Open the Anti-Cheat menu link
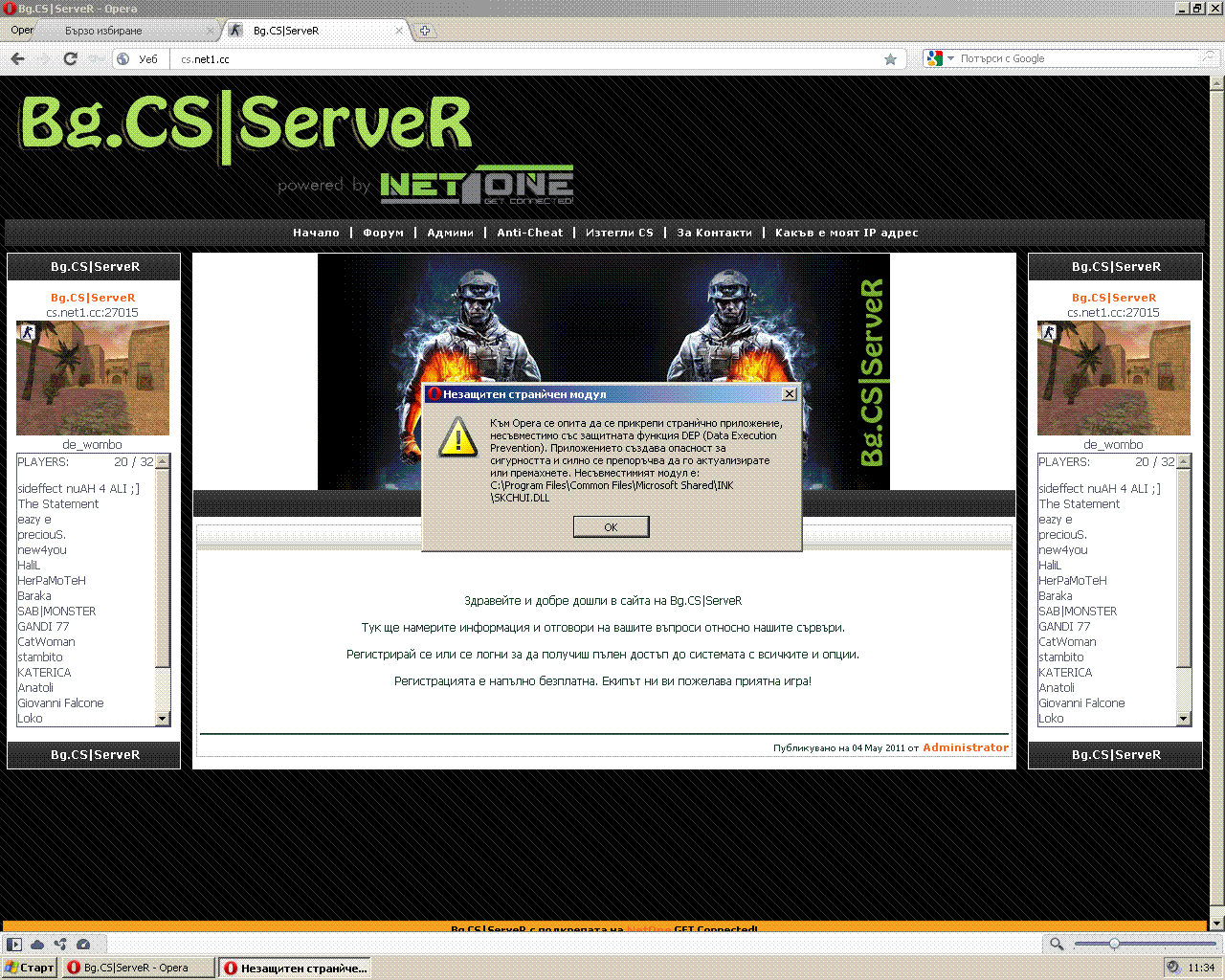The image size is (1225, 980). click(x=529, y=233)
